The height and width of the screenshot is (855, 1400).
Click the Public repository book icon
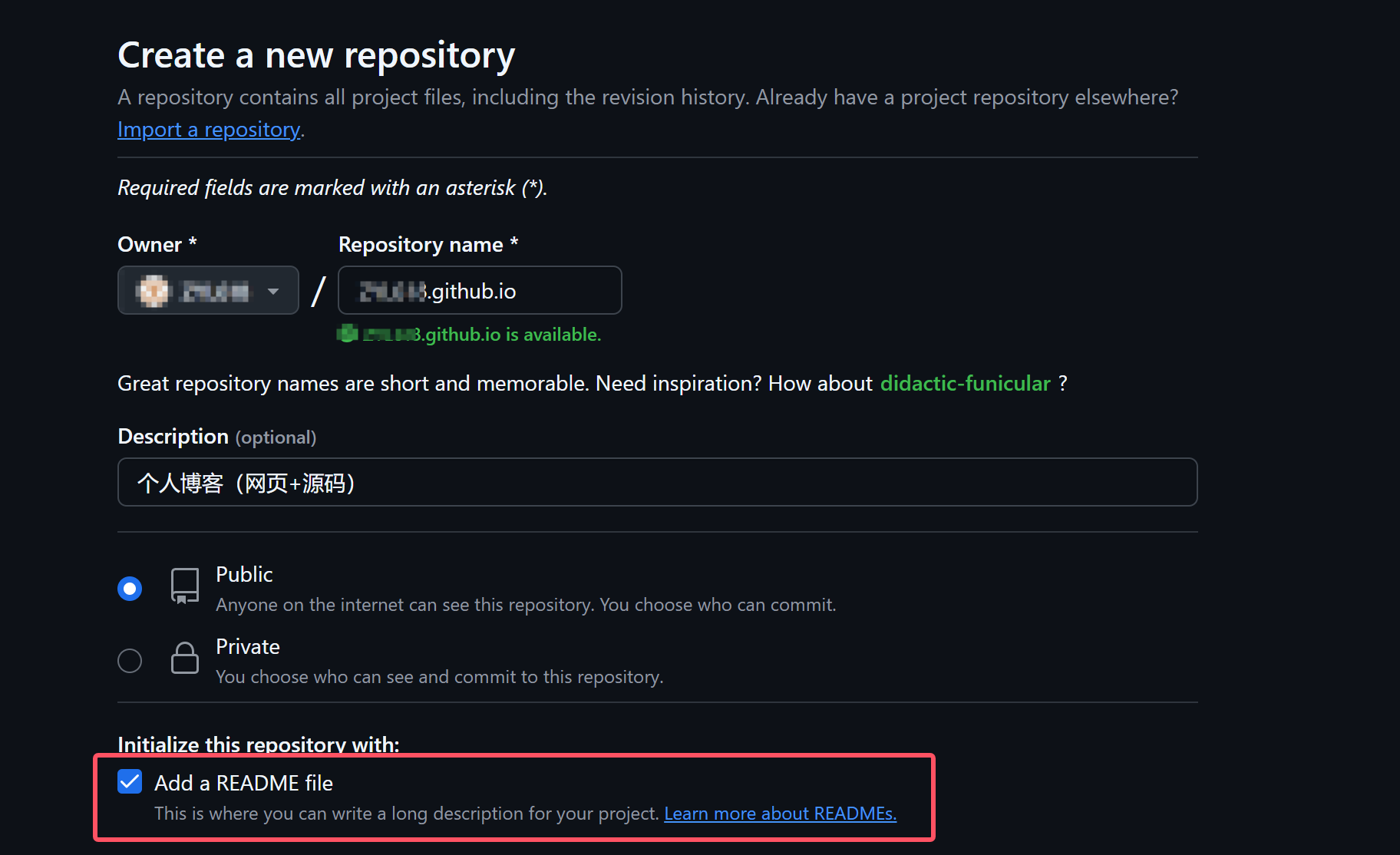click(x=185, y=586)
